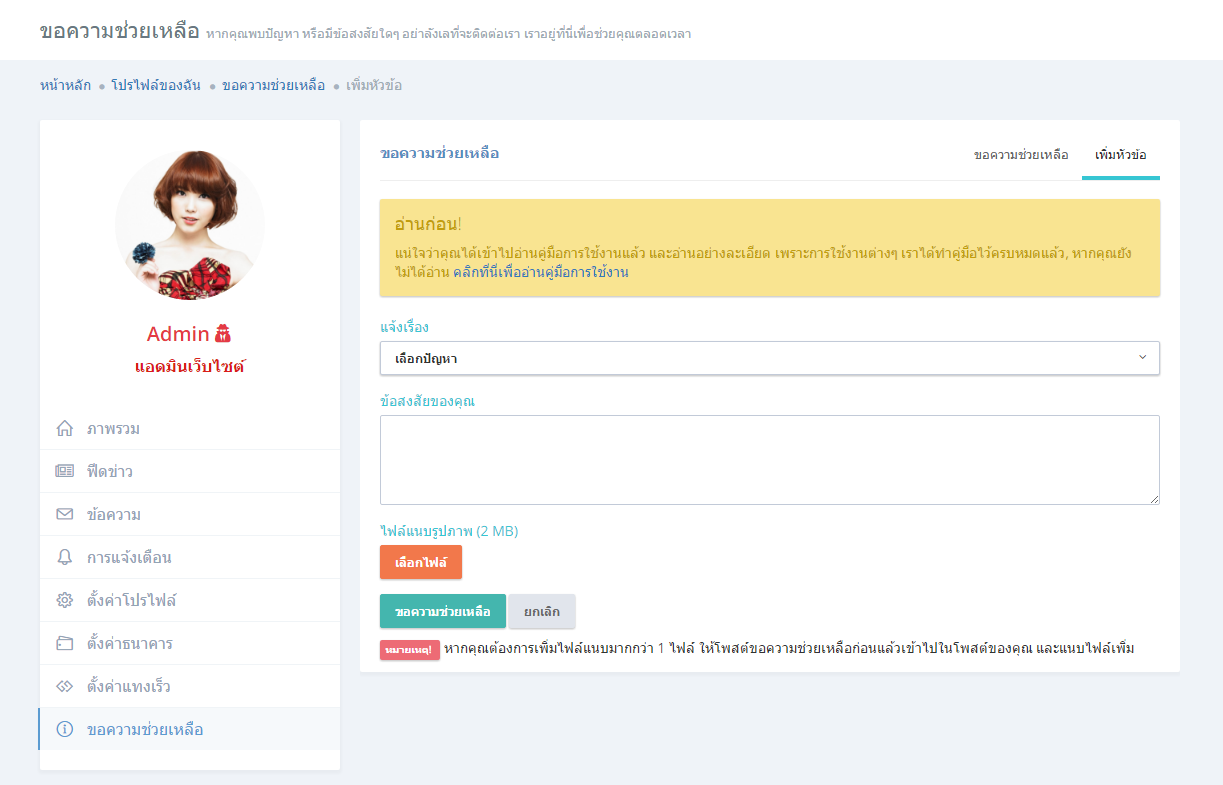Click the home icon beside ภาพรวม
This screenshot has height=785, width=1223.
point(65,429)
